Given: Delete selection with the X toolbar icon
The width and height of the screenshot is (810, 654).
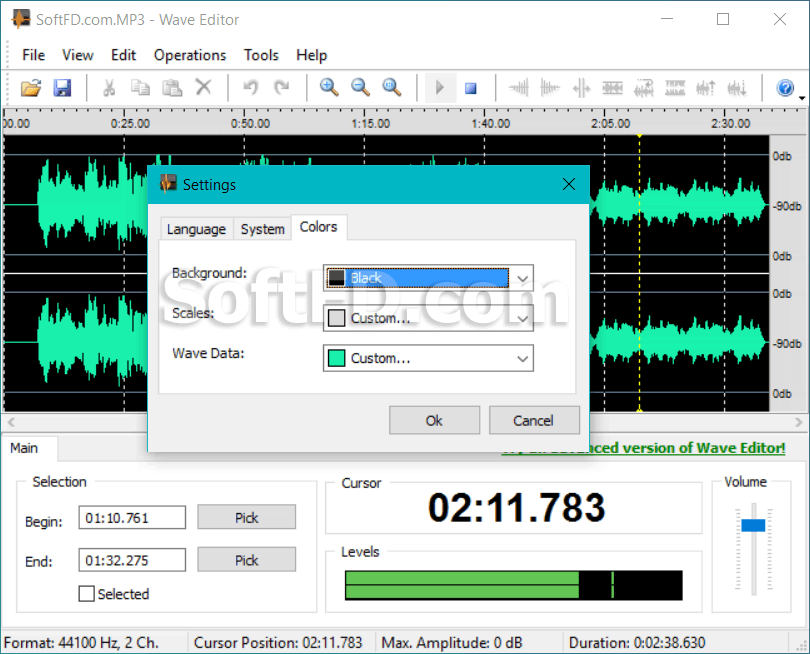Looking at the screenshot, I should 204,87.
